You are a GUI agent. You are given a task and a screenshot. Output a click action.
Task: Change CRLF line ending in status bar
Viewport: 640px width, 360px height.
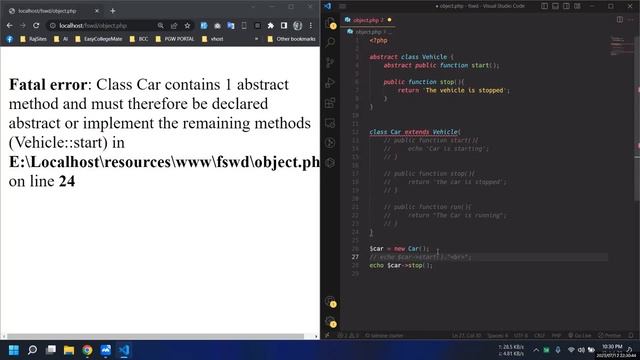coord(540,336)
